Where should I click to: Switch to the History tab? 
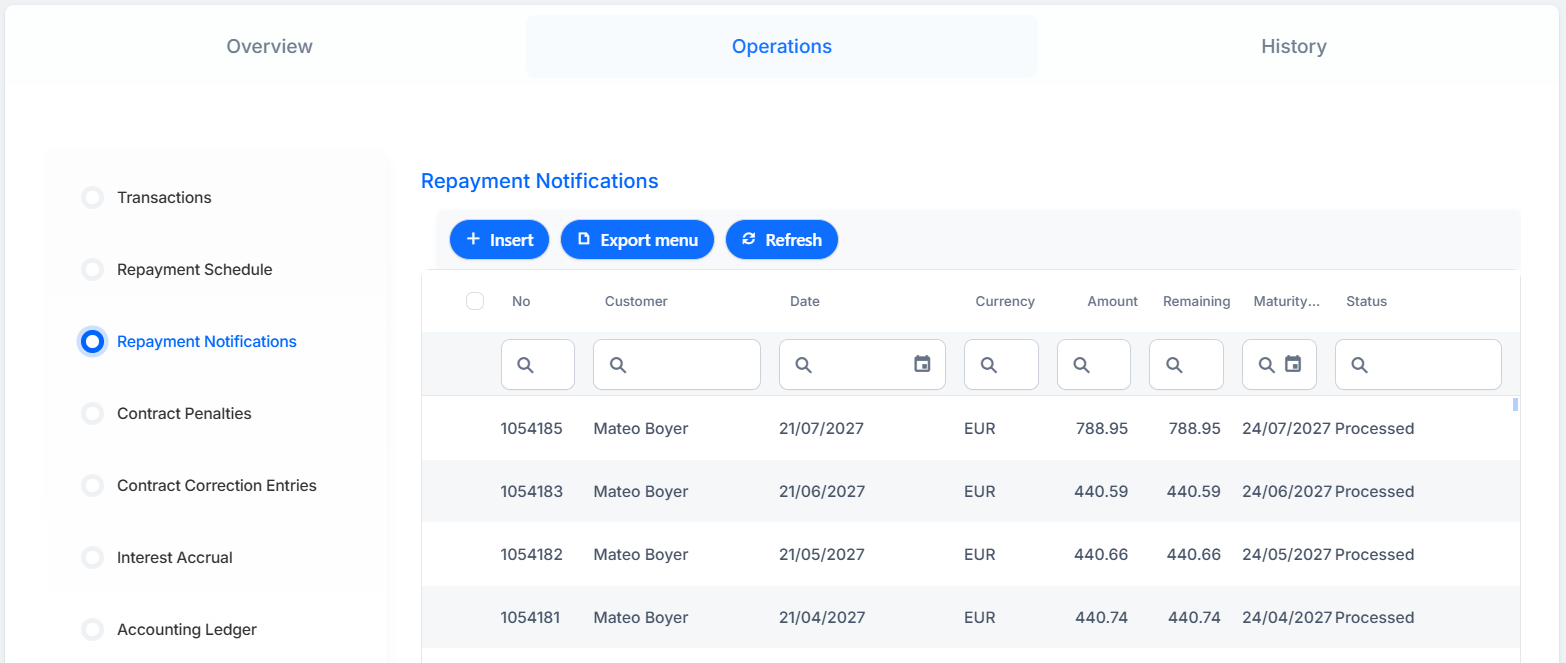[x=1294, y=46]
